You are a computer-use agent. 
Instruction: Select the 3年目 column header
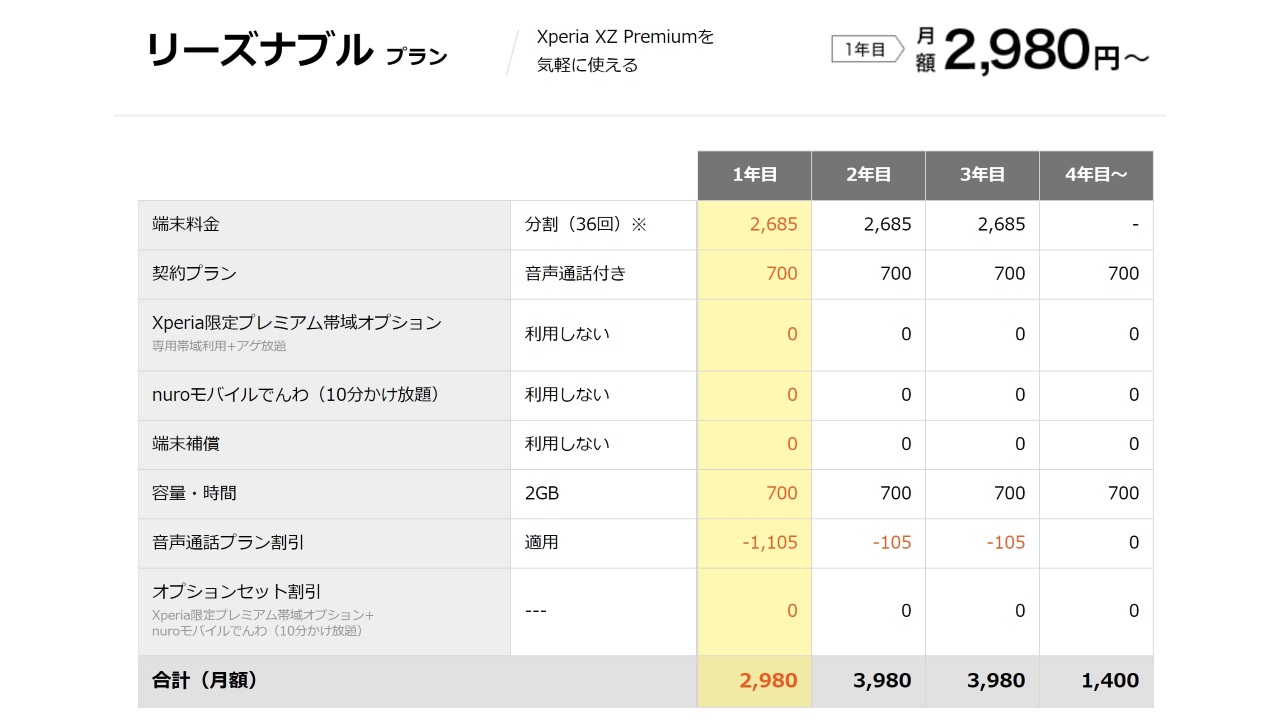click(x=982, y=175)
